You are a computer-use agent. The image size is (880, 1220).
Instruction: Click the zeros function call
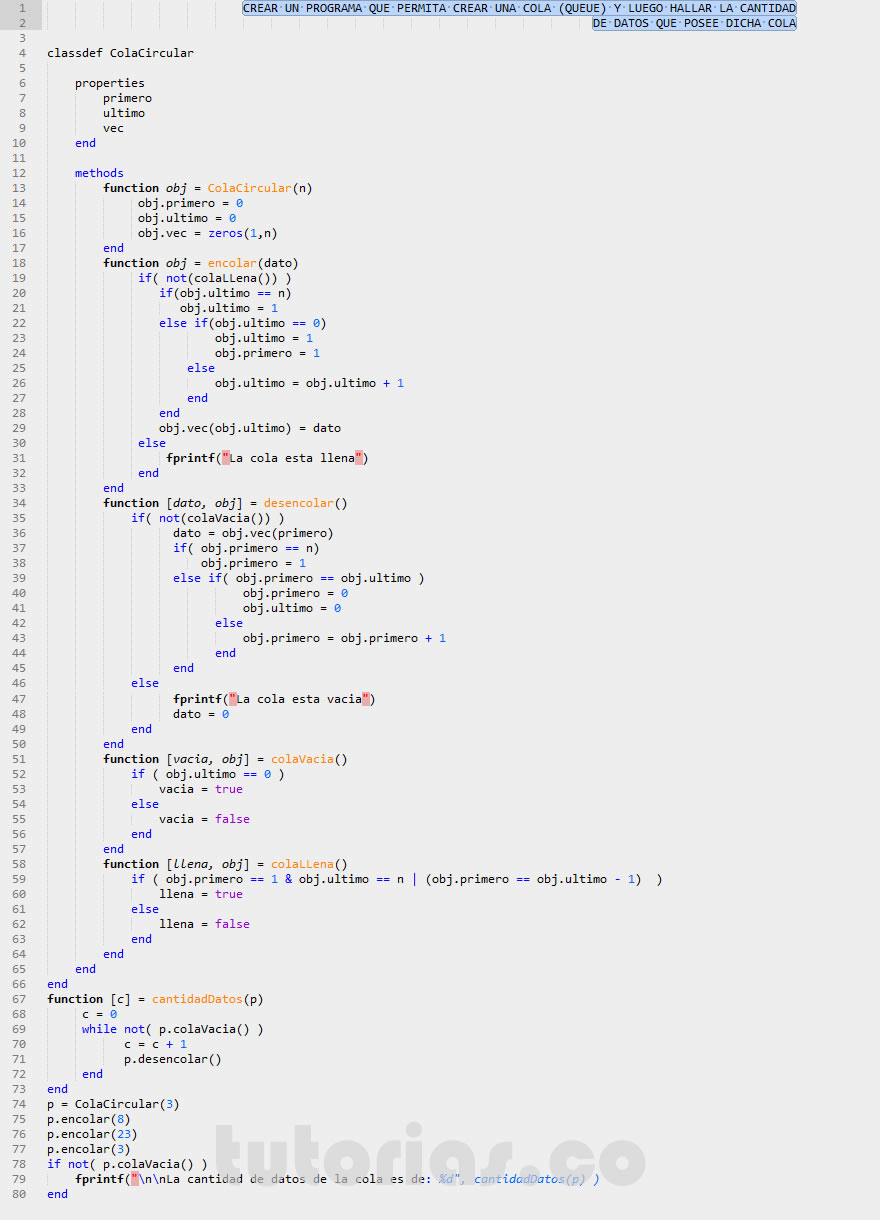tap(224, 232)
